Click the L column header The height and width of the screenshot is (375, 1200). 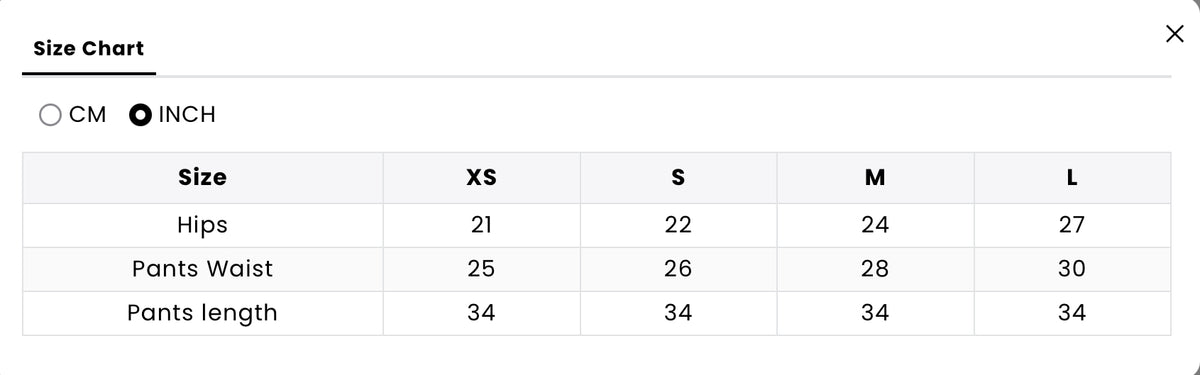pos(1072,178)
